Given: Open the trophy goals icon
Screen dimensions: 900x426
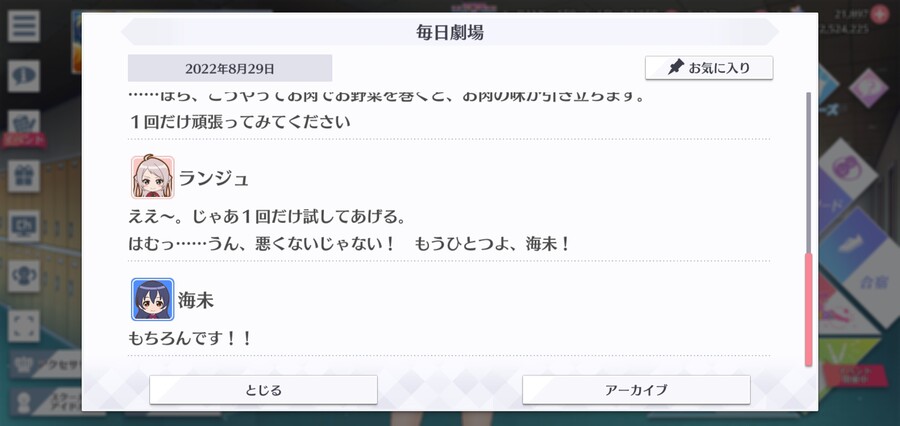Looking at the screenshot, I should coord(24,276).
